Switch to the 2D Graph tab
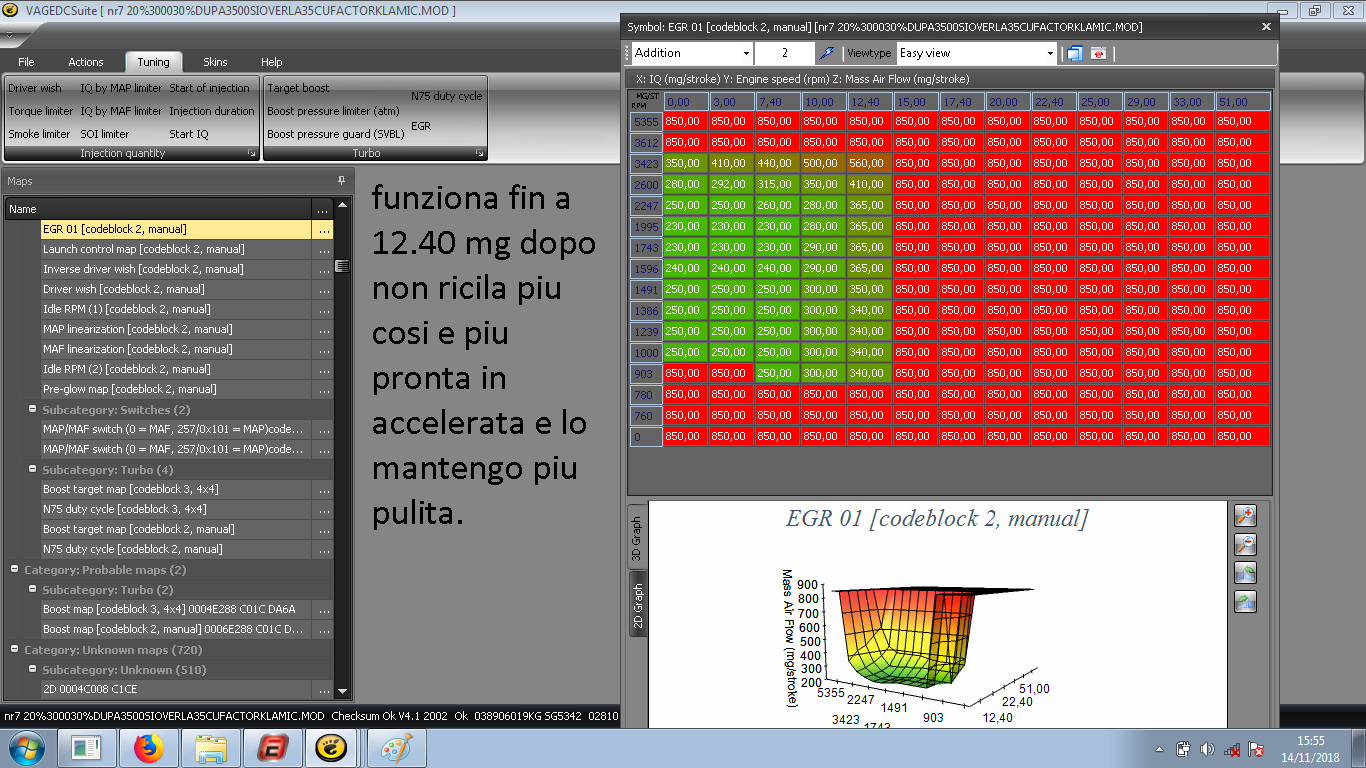Image resolution: width=1366 pixels, height=768 pixels. coord(638,604)
